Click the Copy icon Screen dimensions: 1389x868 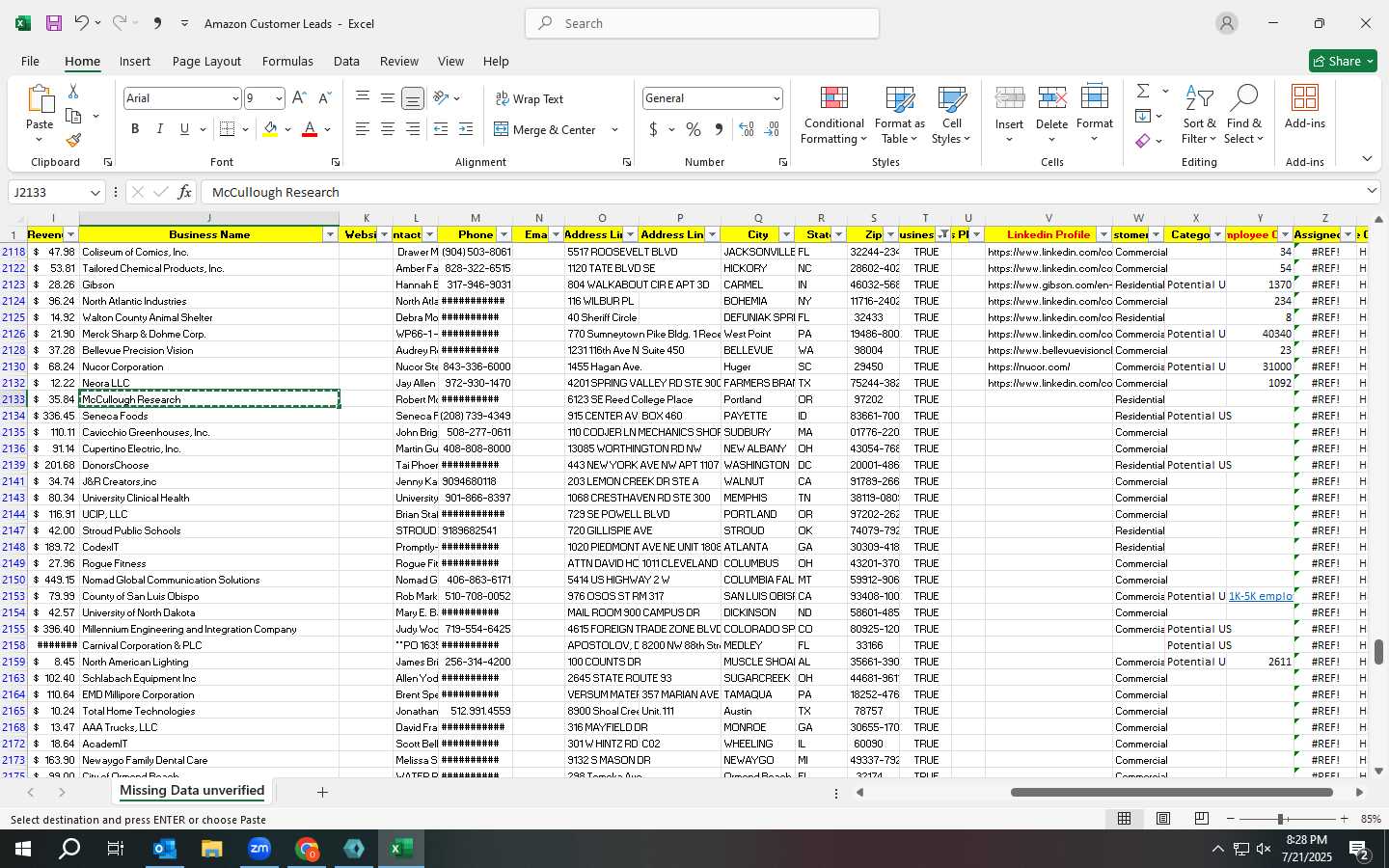(73, 116)
